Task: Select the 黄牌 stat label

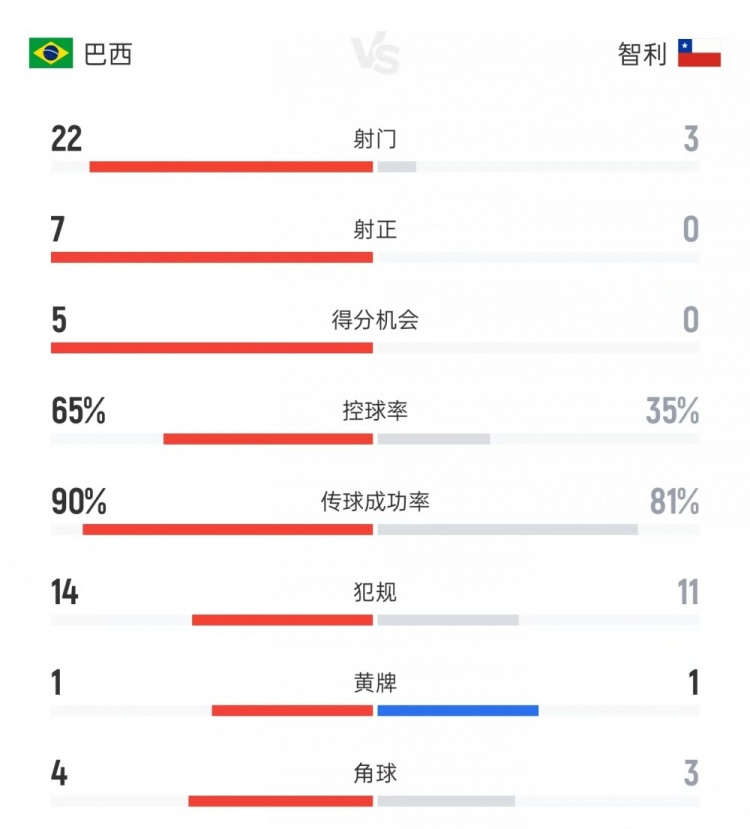Action: coord(375,683)
